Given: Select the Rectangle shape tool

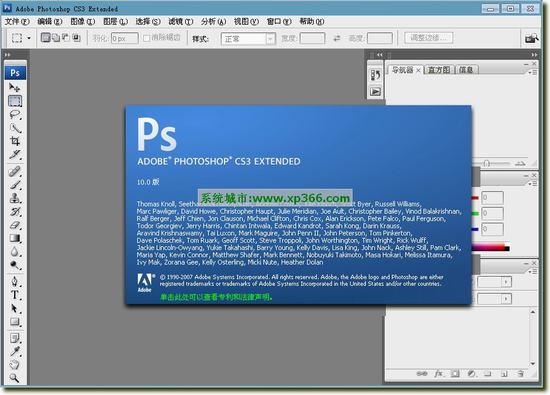Looking at the screenshot, I should (x=15, y=322).
